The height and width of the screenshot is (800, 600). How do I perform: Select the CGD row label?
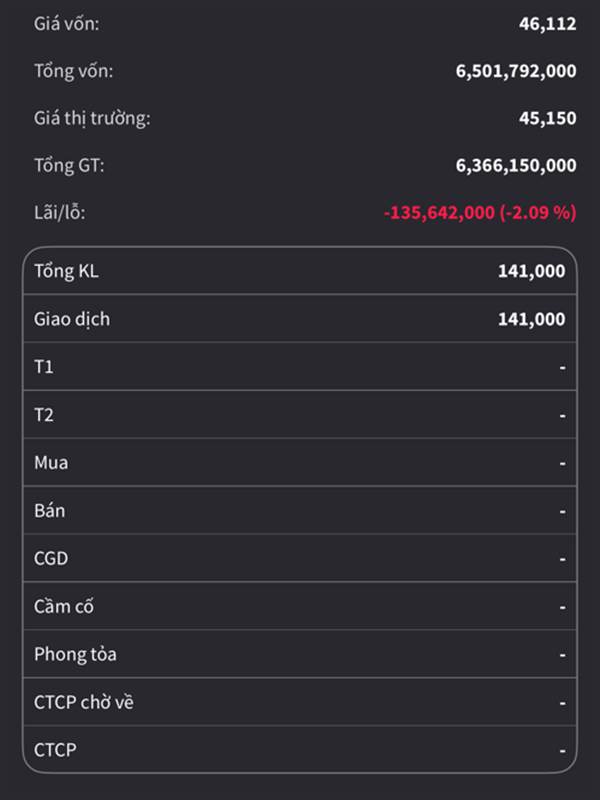pos(51,558)
